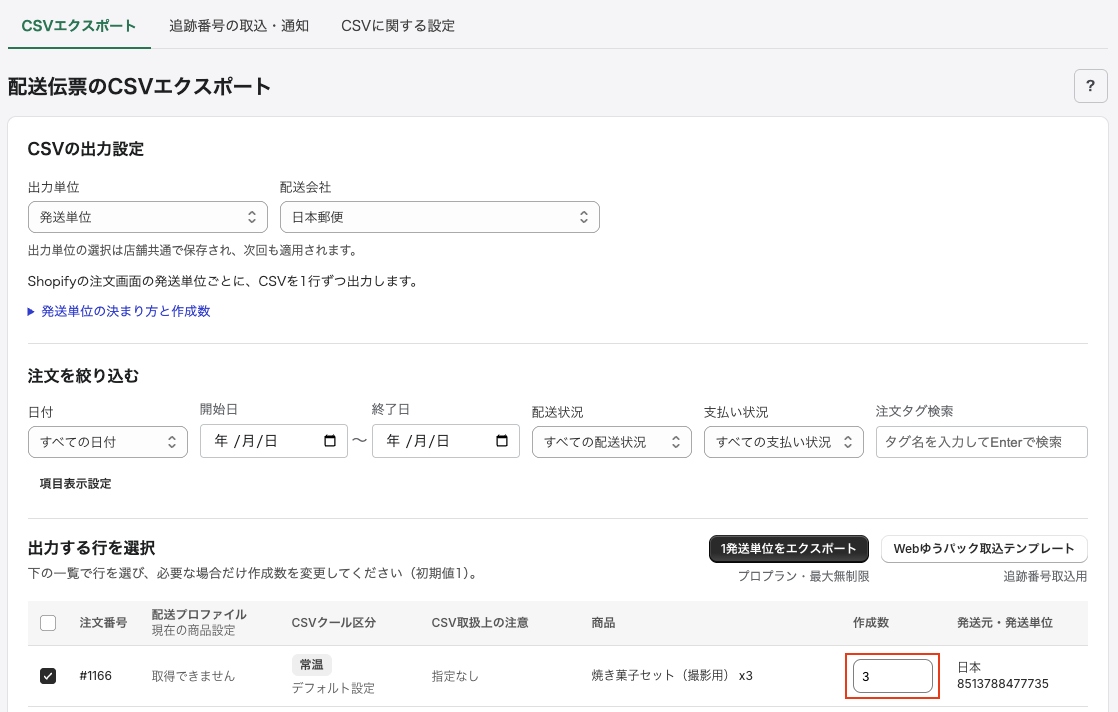The height and width of the screenshot is (712, 1118).
Task: Click the 発送元・発送単位 column header
Action: click(1005, 623)
